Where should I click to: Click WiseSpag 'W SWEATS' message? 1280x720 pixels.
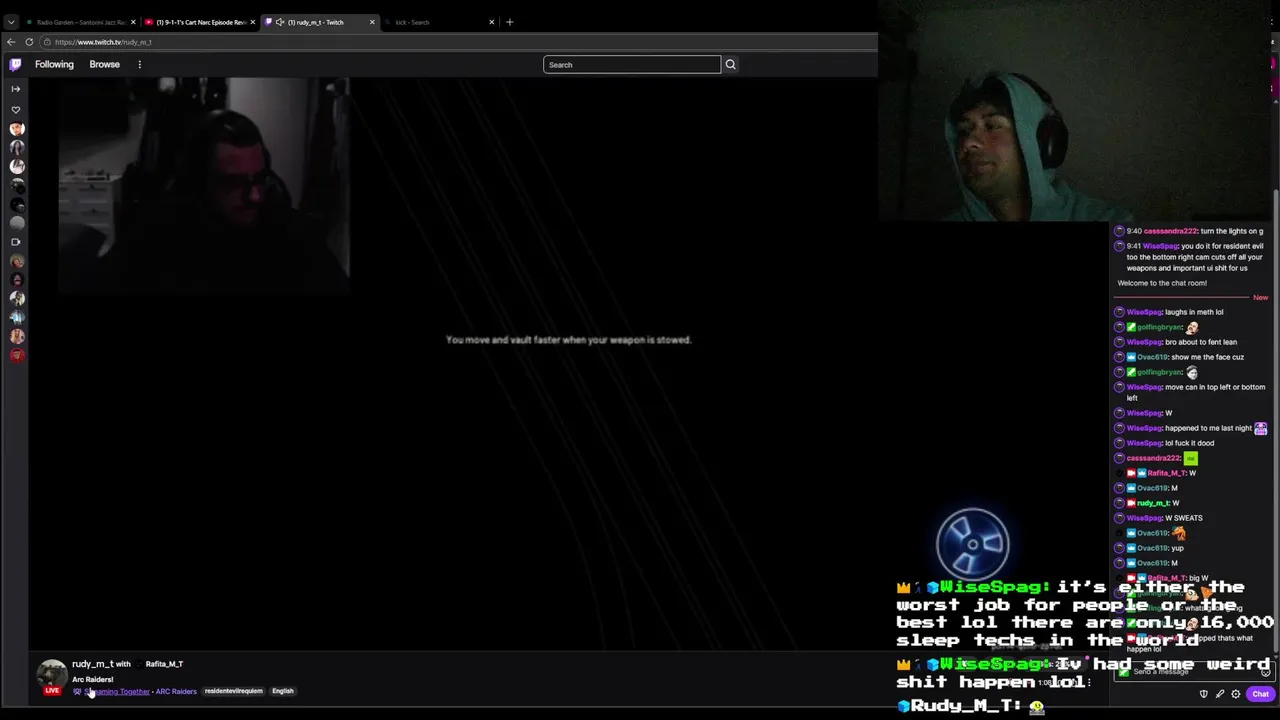point(1160,518)
